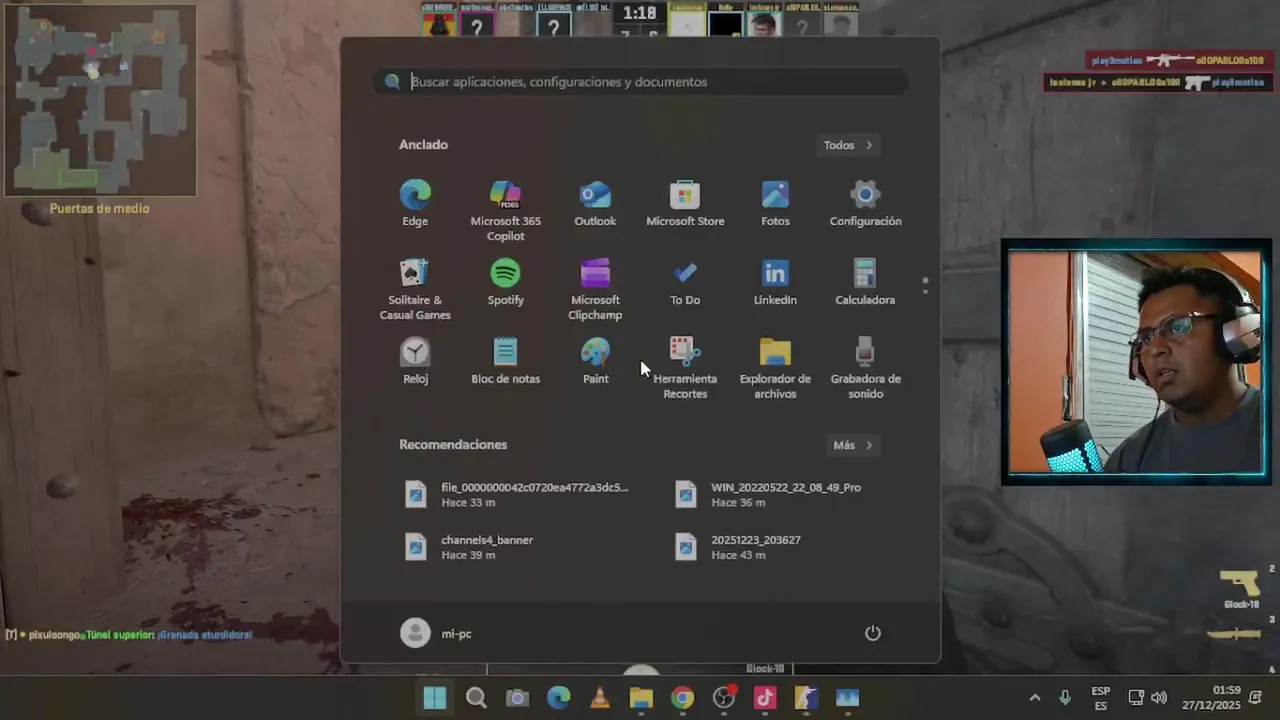
Task: Open Explorador de archivos
Action: [x=775, y=369]
